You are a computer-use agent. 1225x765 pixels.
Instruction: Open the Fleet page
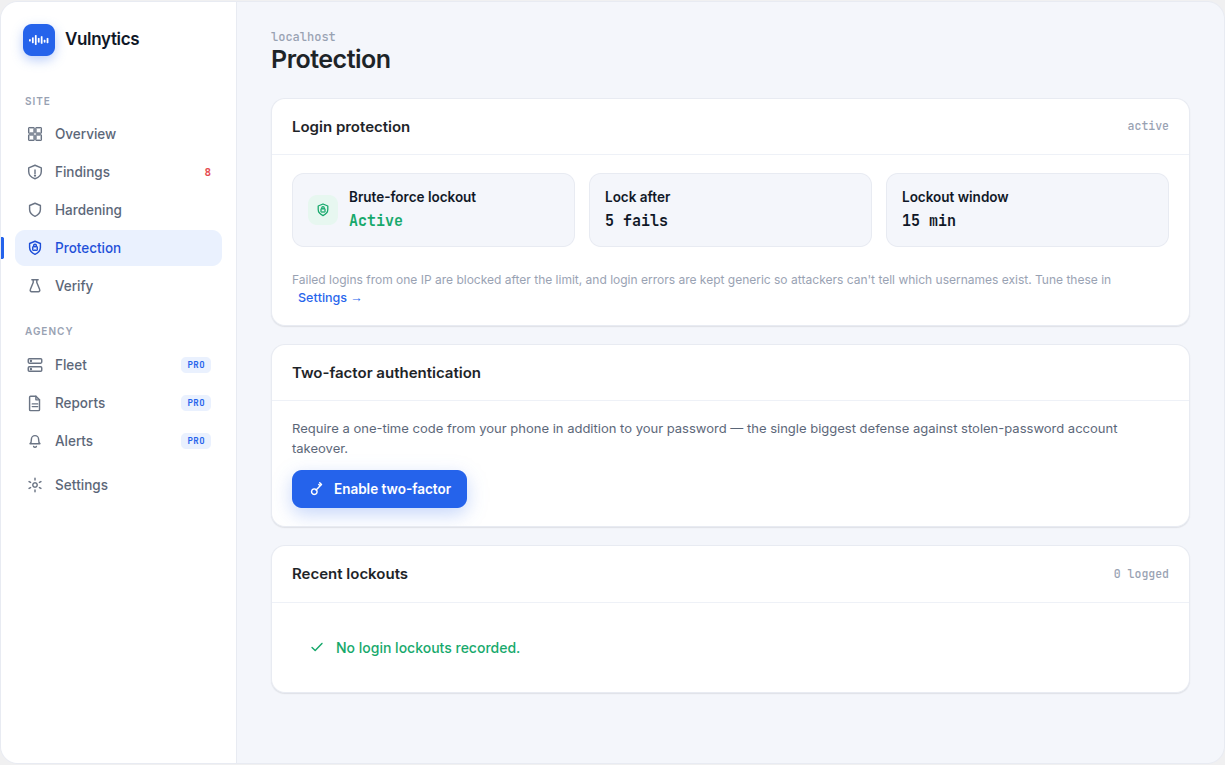[x=118, y=365]
